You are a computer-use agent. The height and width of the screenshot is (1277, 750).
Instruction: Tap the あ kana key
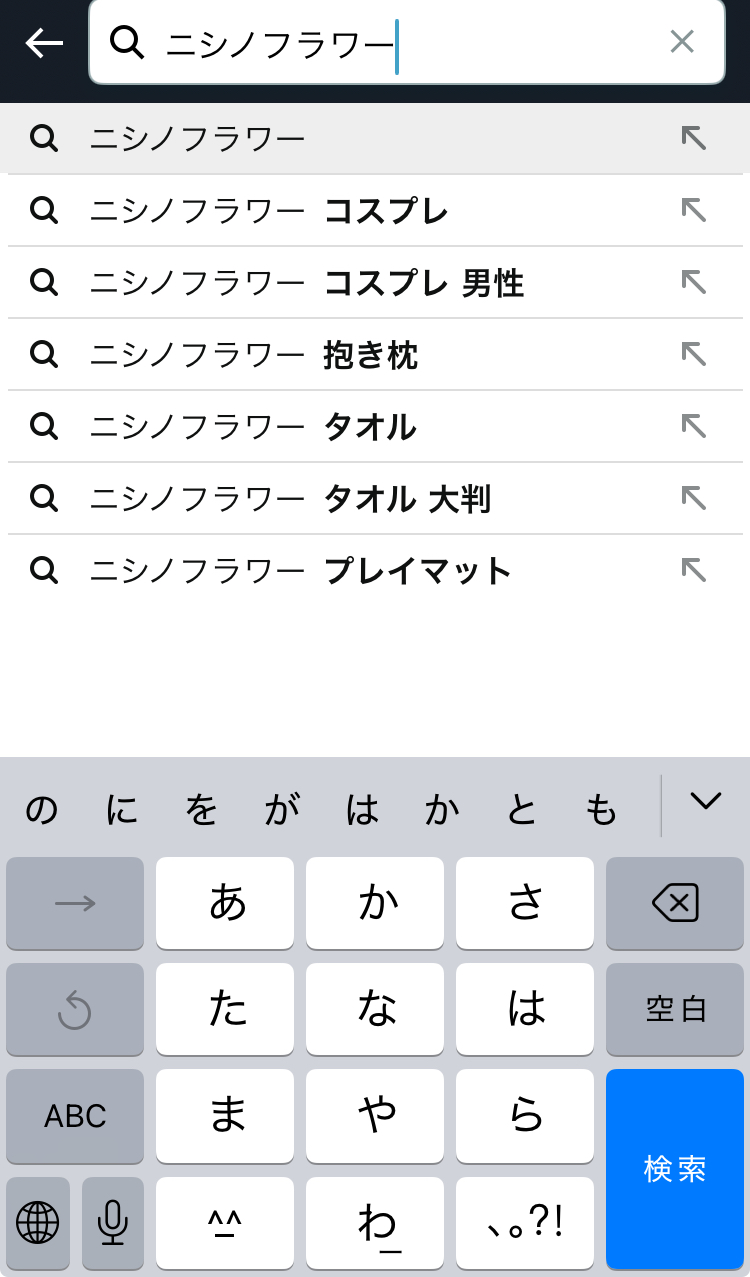[x=225, y=904]
